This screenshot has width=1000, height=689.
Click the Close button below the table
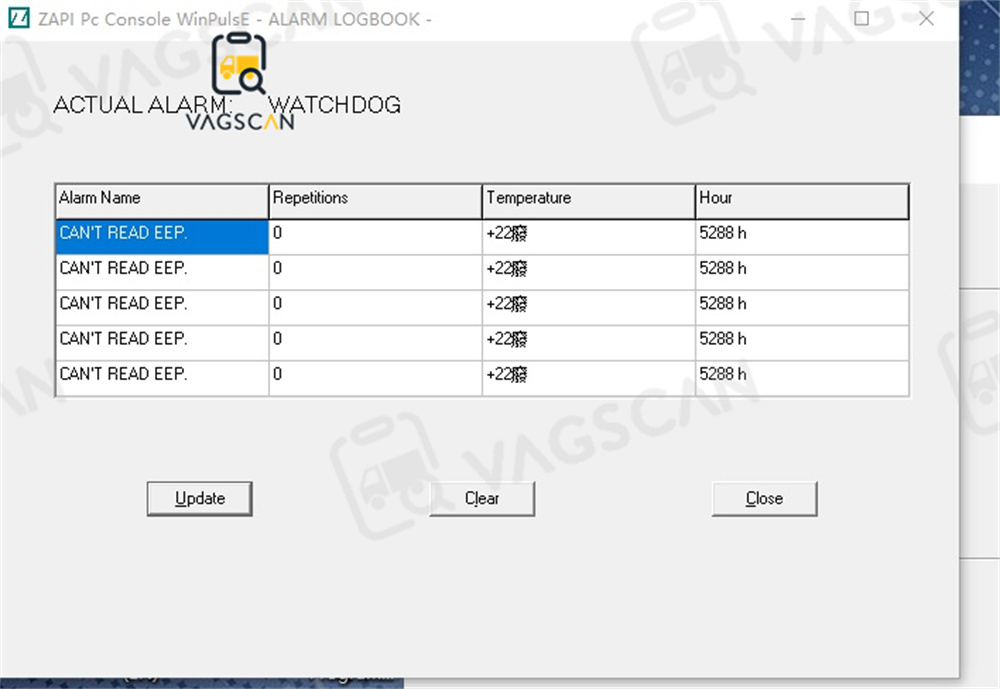[x=764, y=498]
